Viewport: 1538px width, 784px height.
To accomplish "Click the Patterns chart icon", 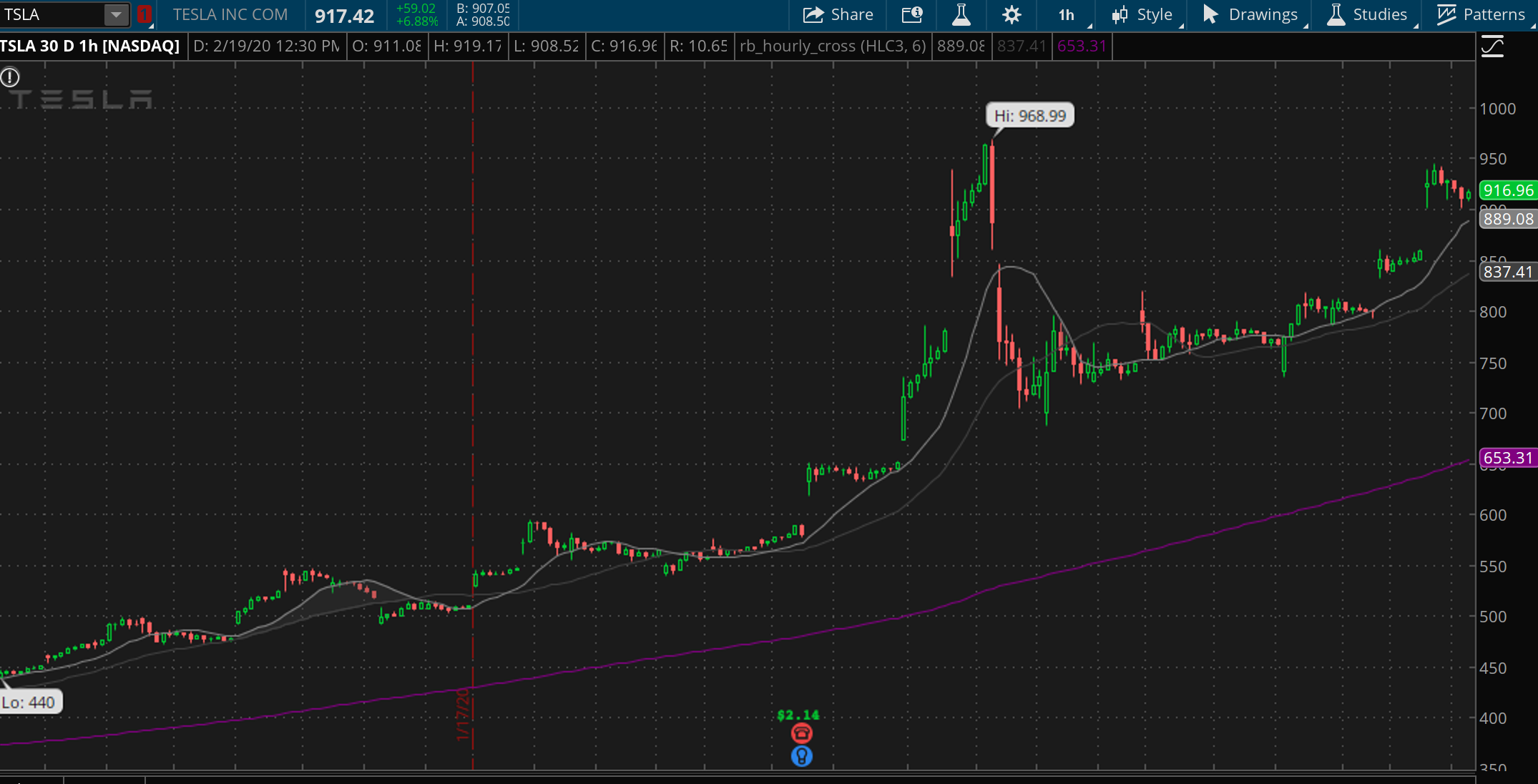I will click(x=1446, y=14).
